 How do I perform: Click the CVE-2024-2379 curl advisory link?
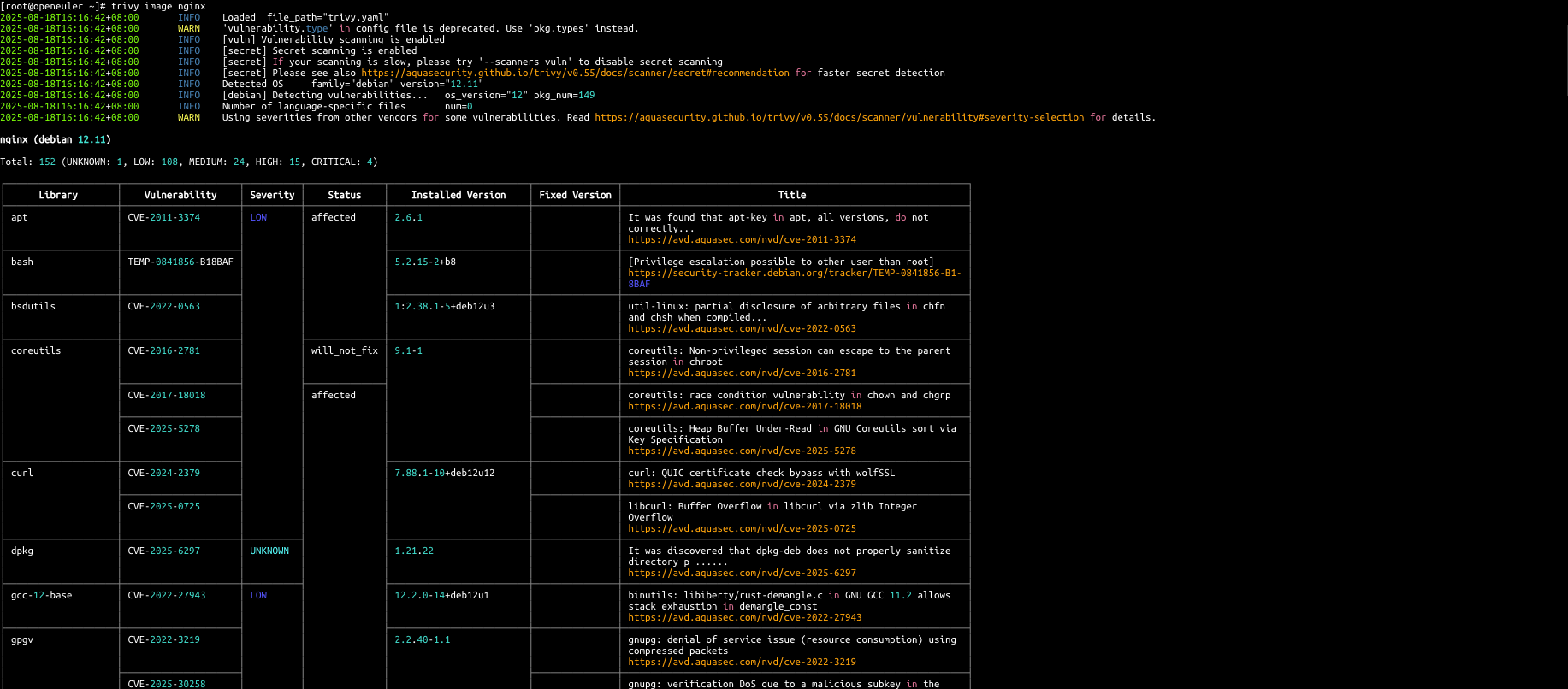tap(742, 485)
